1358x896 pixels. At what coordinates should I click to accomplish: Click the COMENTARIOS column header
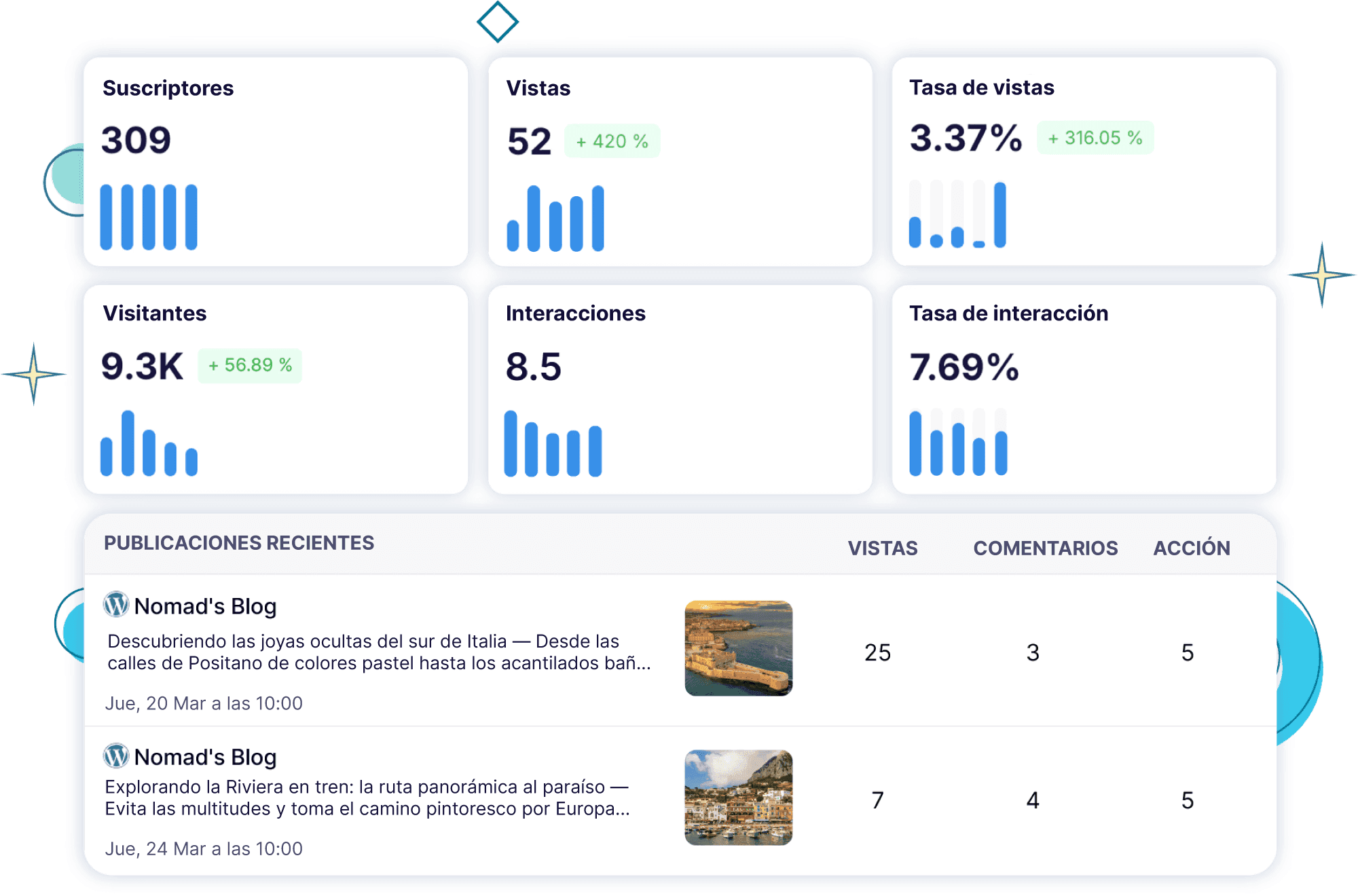pyautogui.click(x=1045, y=548)
